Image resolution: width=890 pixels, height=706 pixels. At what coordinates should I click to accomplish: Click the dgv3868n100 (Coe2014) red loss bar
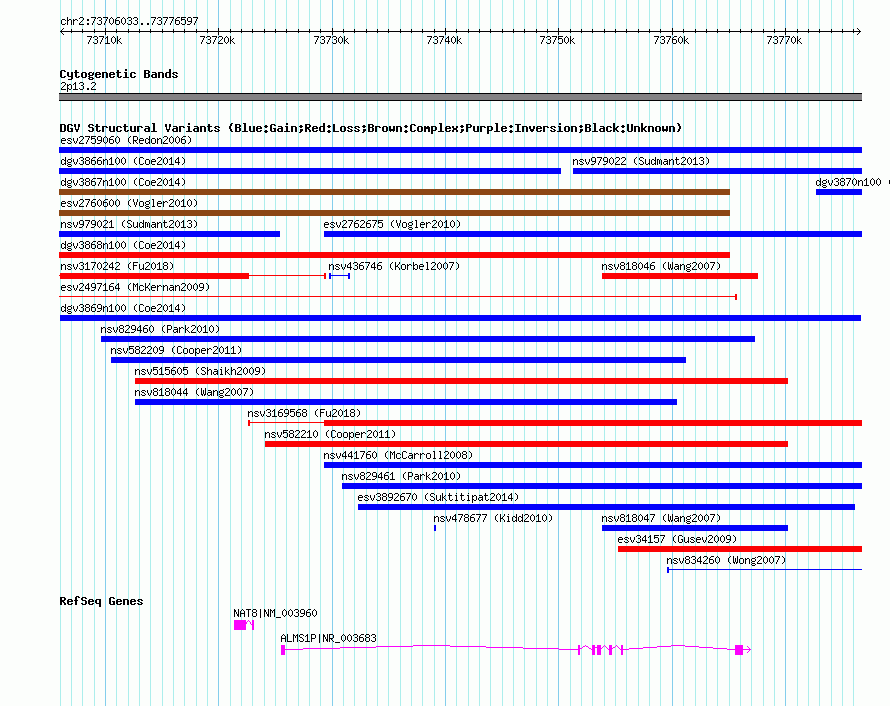click(394, 255)
